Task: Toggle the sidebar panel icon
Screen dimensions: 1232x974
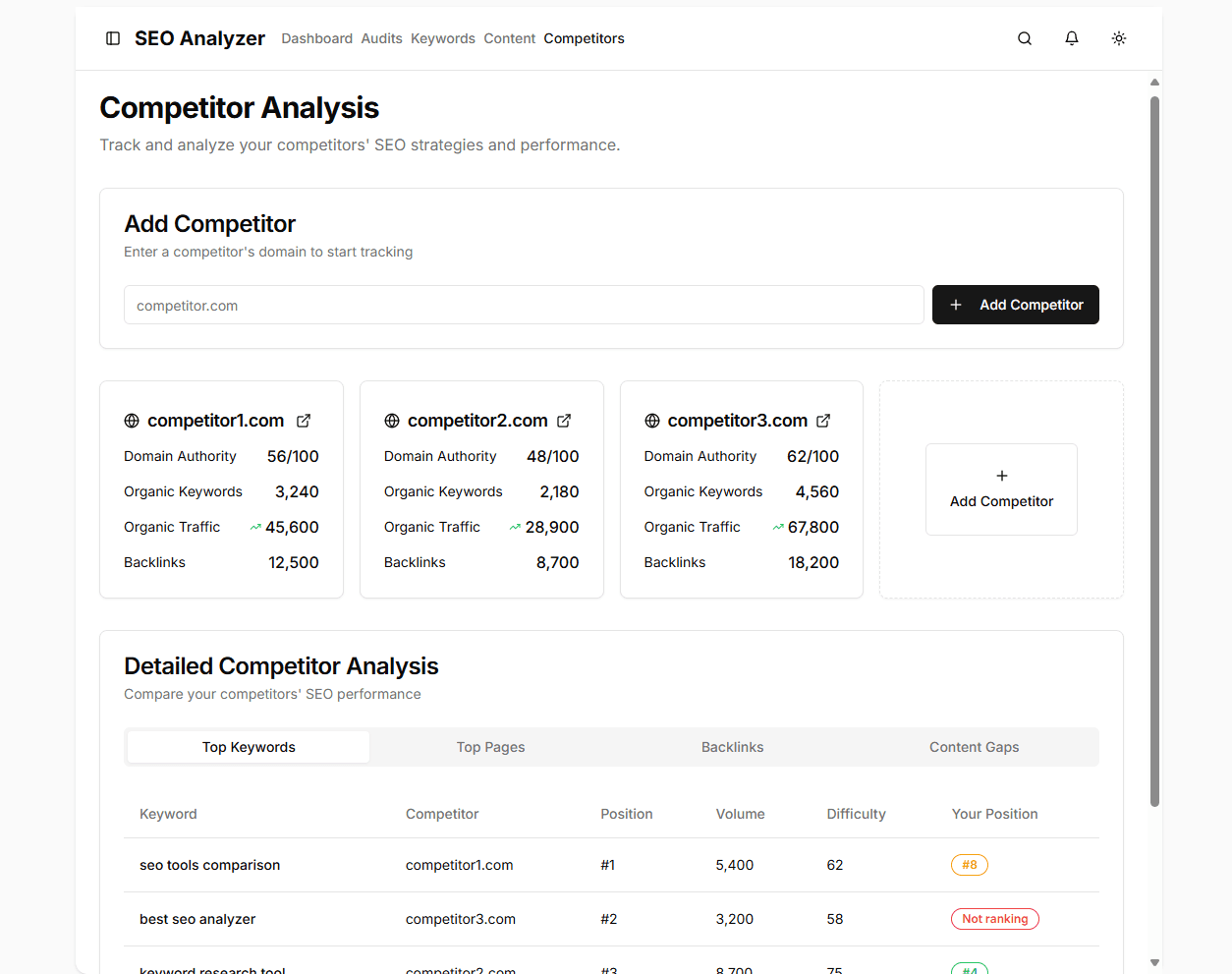Action: tap(113, 38)
